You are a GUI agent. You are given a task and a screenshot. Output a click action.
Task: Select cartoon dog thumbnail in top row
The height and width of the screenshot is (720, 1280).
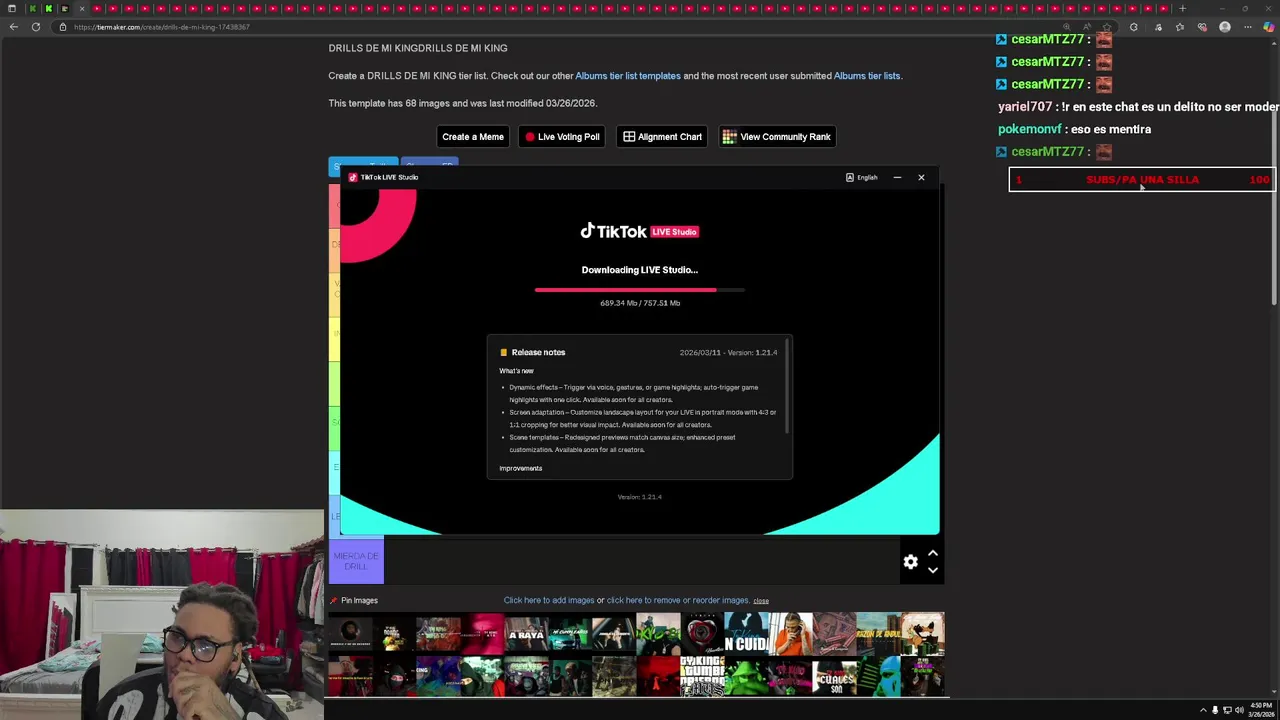point(922,634)
